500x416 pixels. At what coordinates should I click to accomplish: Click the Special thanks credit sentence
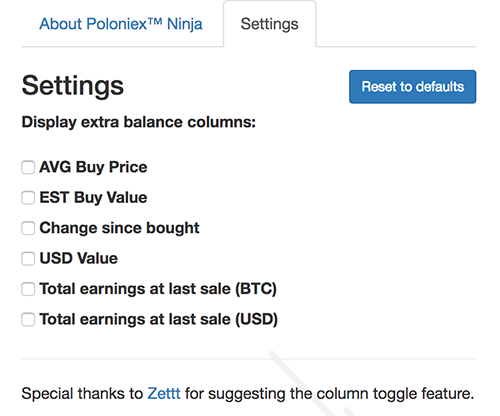pos(248,394)
